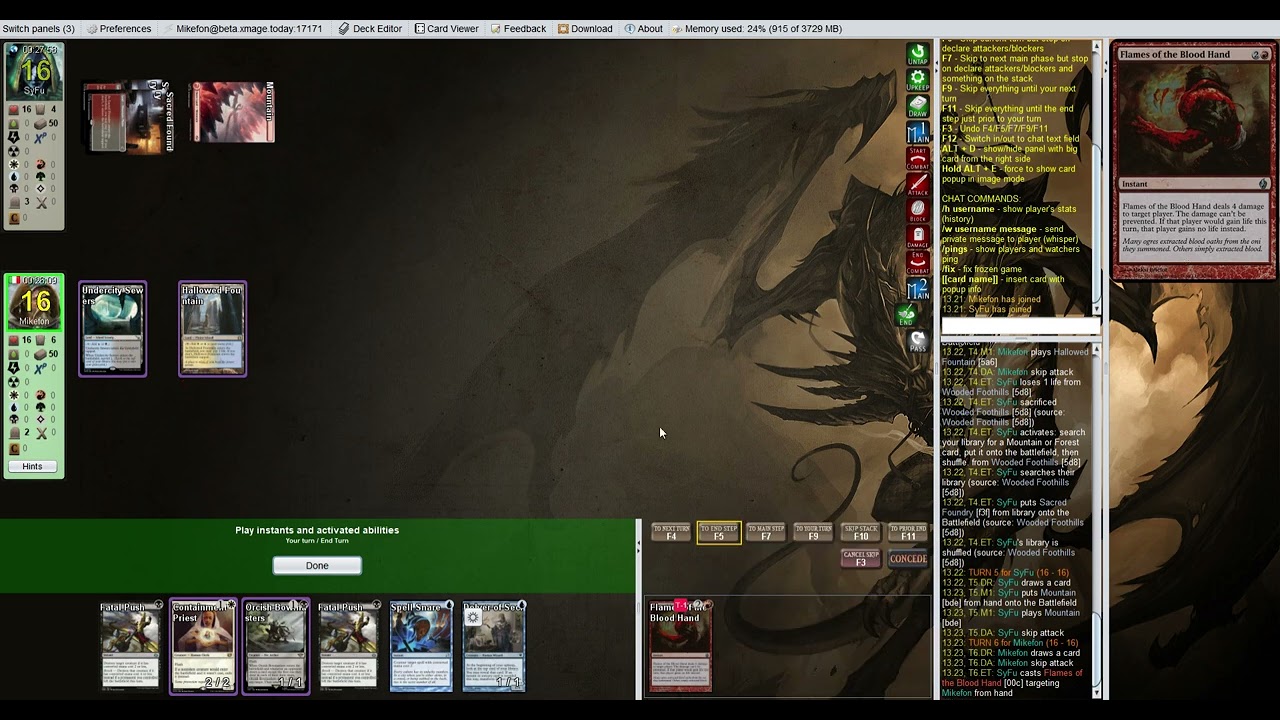The height and width of the screenshot is (720, 1280).
Task: Click Mikefon's white mana sun icon
Action: point(14,395)
